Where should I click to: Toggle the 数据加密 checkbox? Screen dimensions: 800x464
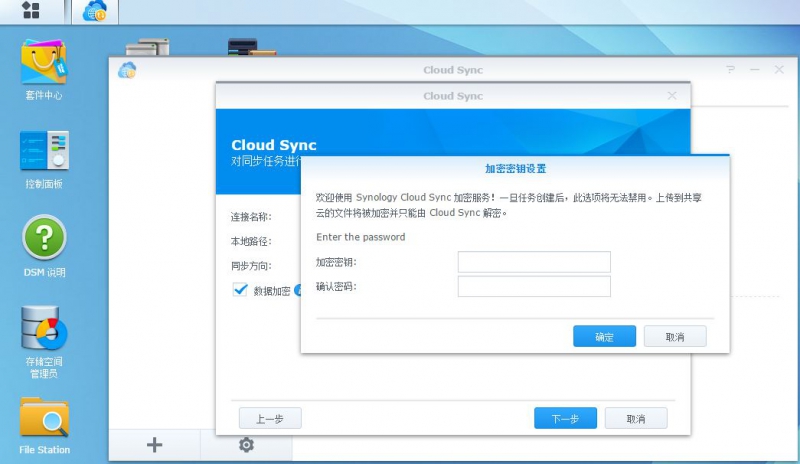(x=240, y=290)
